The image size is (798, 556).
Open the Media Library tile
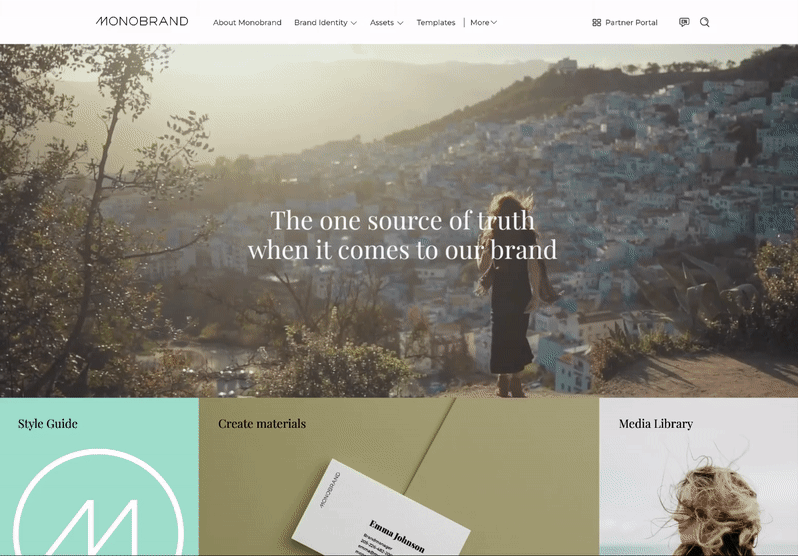coord(699,477)
